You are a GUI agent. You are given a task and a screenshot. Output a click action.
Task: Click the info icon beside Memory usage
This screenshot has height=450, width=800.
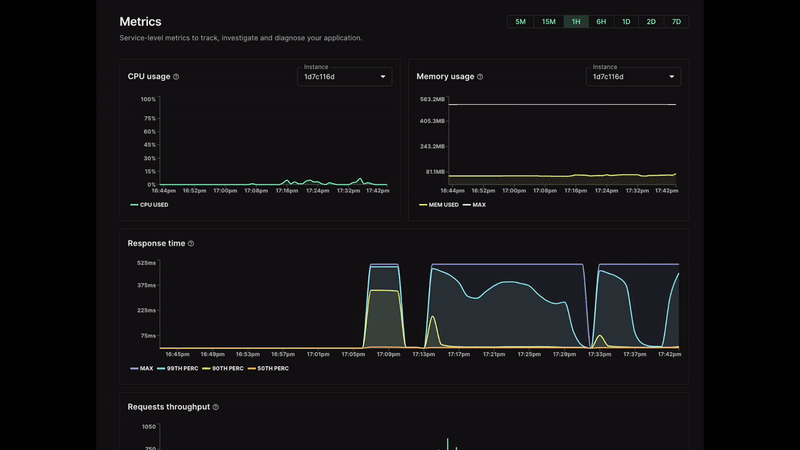[x=480, y=77]
